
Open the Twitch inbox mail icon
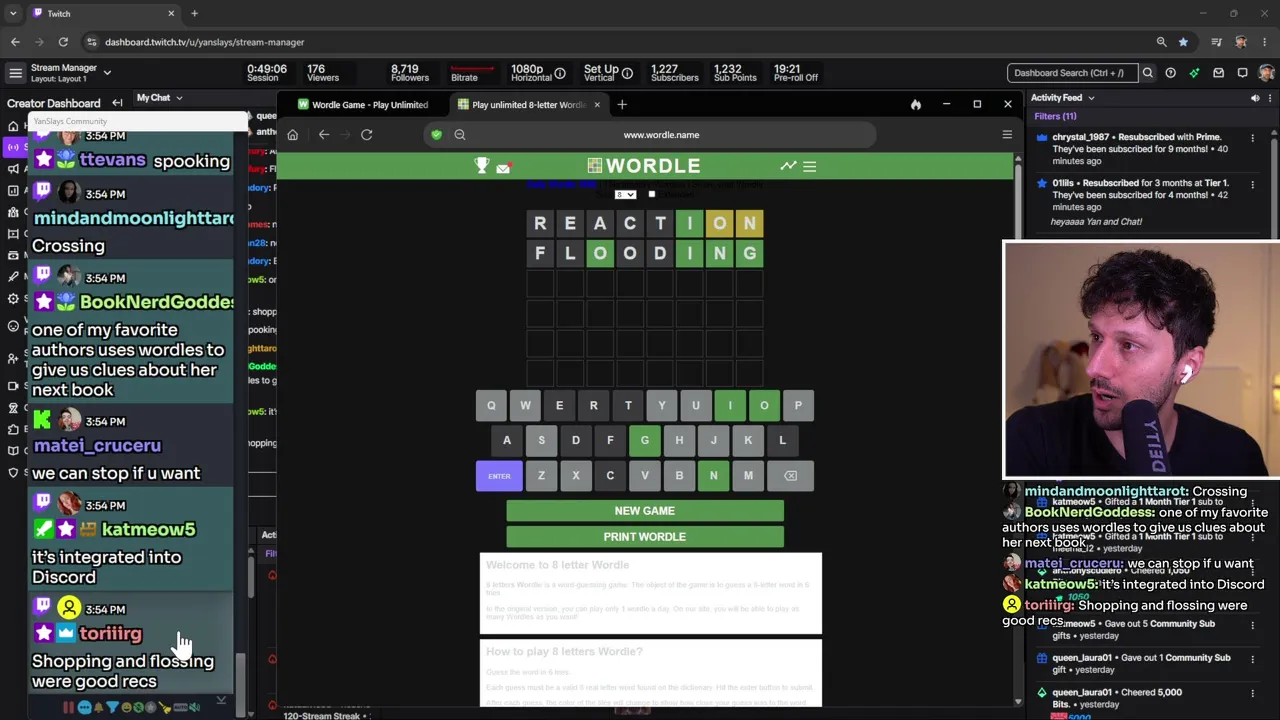coord(1218,73)
